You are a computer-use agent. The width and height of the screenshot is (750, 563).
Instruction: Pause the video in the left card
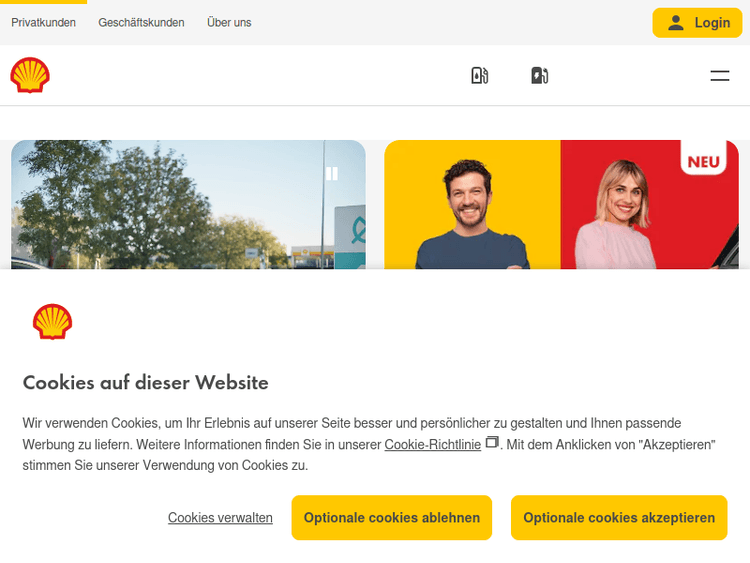[x=332, y=173]
